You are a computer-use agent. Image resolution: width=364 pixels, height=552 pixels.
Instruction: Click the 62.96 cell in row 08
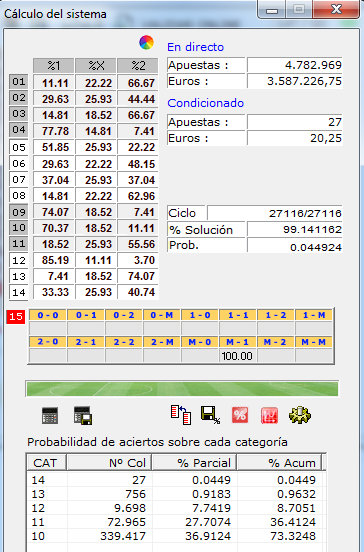point(138,196)
